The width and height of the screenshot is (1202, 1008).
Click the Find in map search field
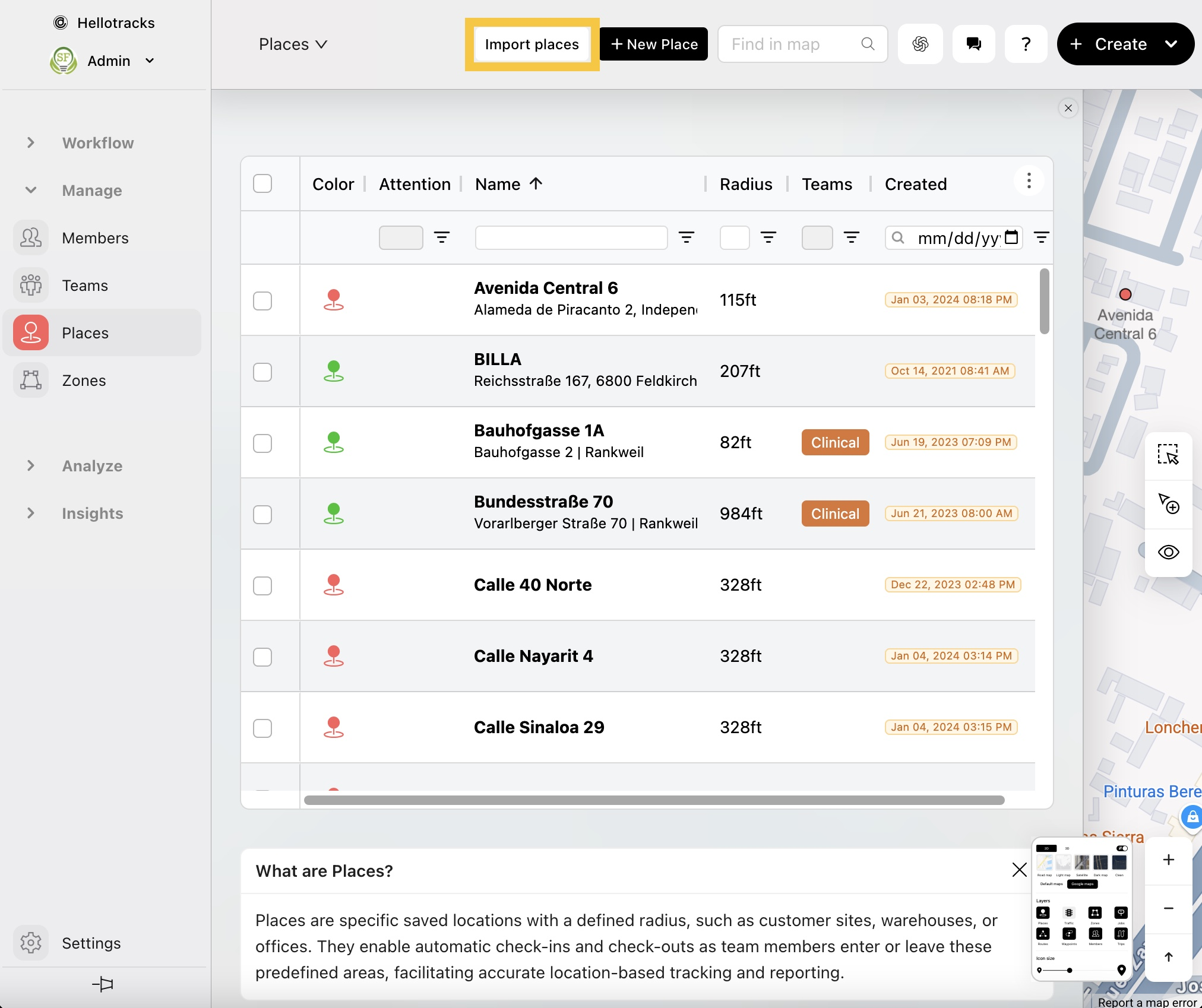tap(793, 44)
